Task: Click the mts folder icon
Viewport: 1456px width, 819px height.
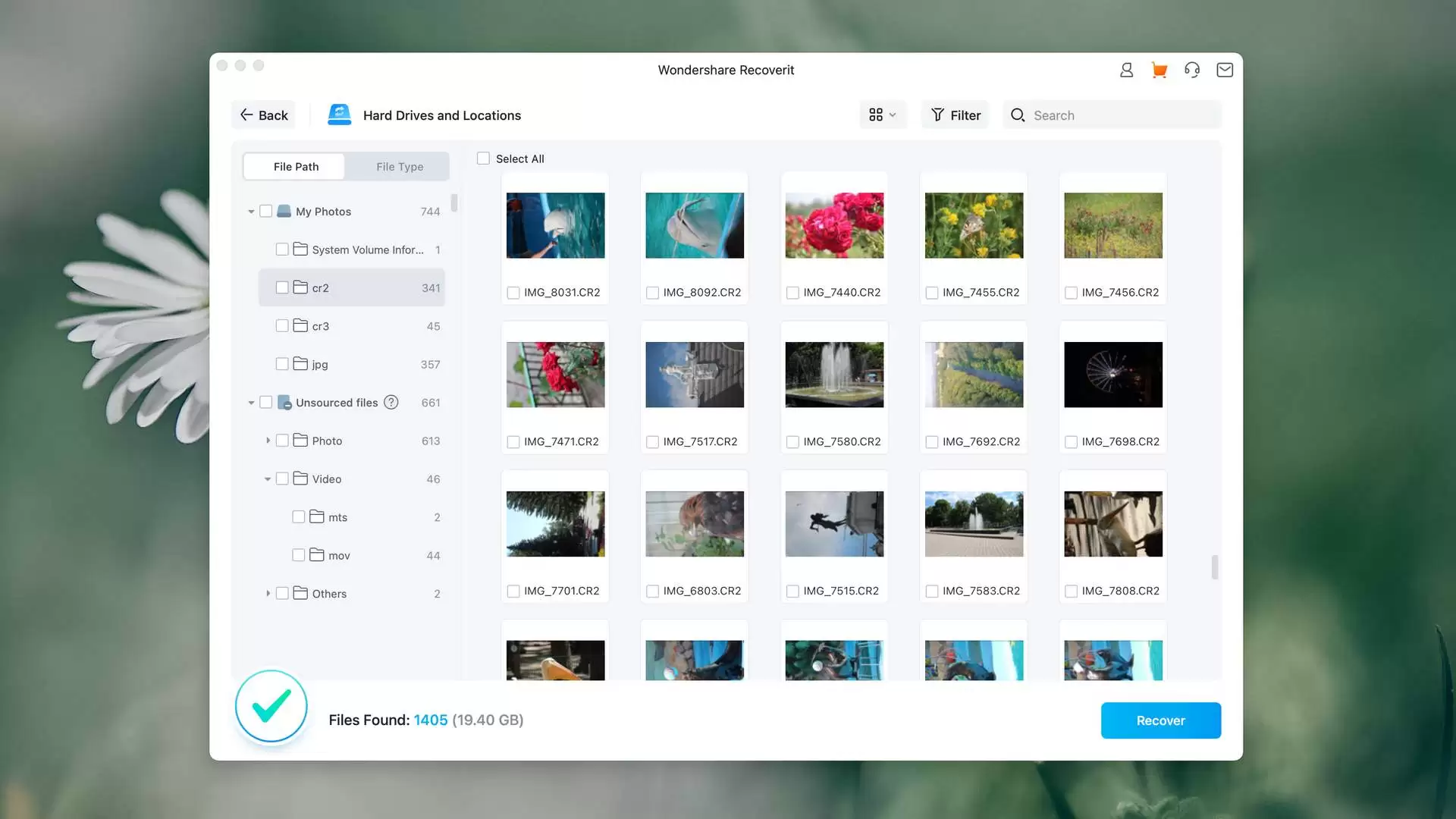Action: point(316,517)
